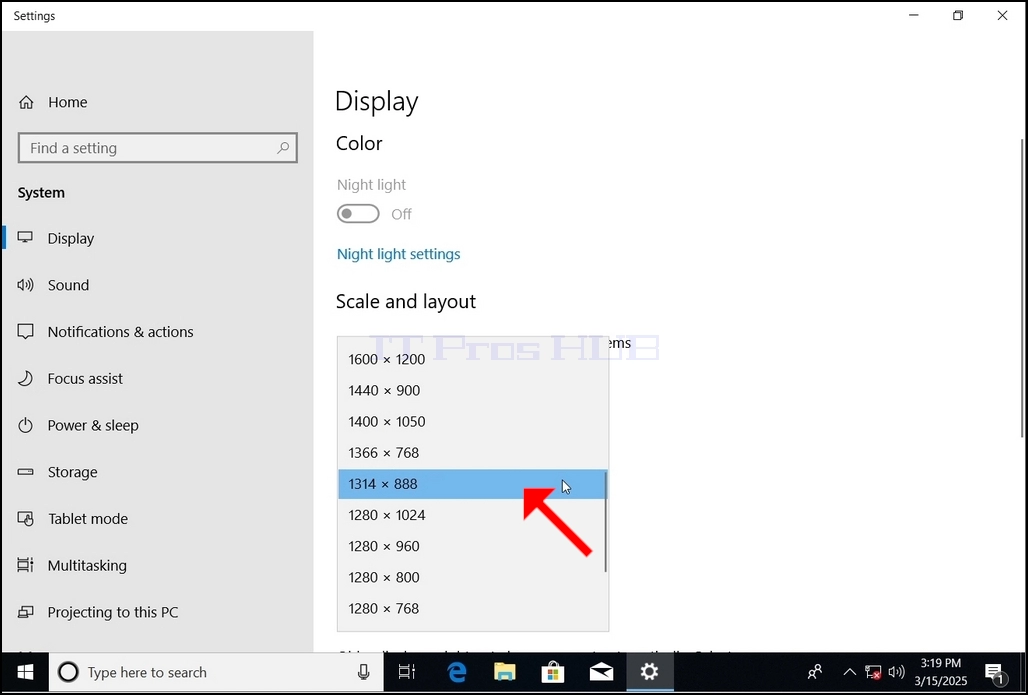1028x695 pixels.
Task: Pick 1280 × 1024 from resolution list
Action: 472,515
